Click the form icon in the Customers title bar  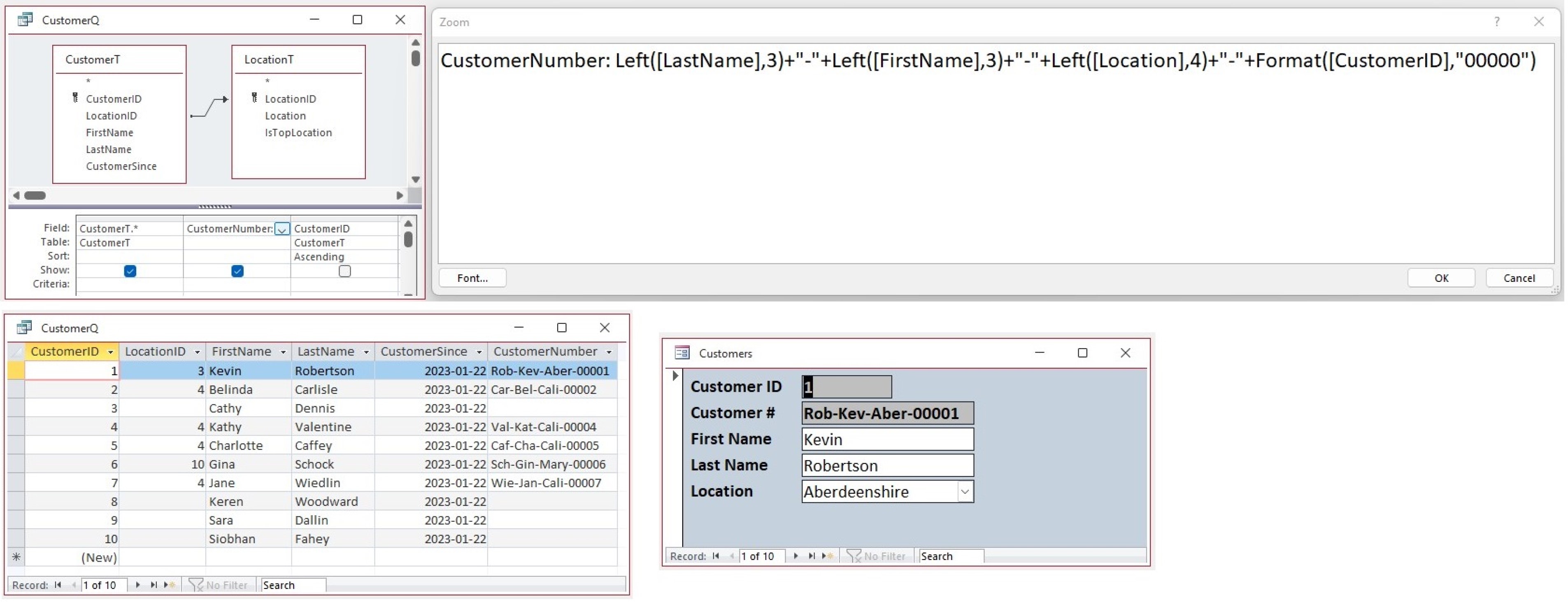[682, 352]
